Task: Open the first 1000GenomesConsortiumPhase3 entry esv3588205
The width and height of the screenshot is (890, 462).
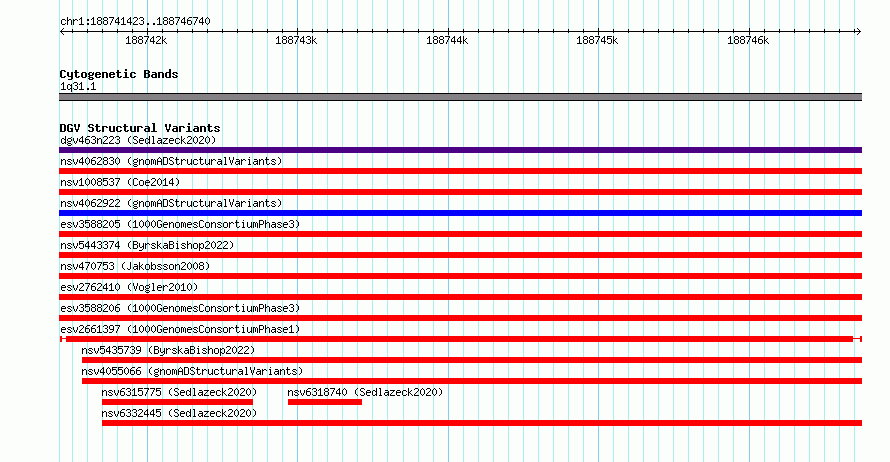Action: point(180,224)
